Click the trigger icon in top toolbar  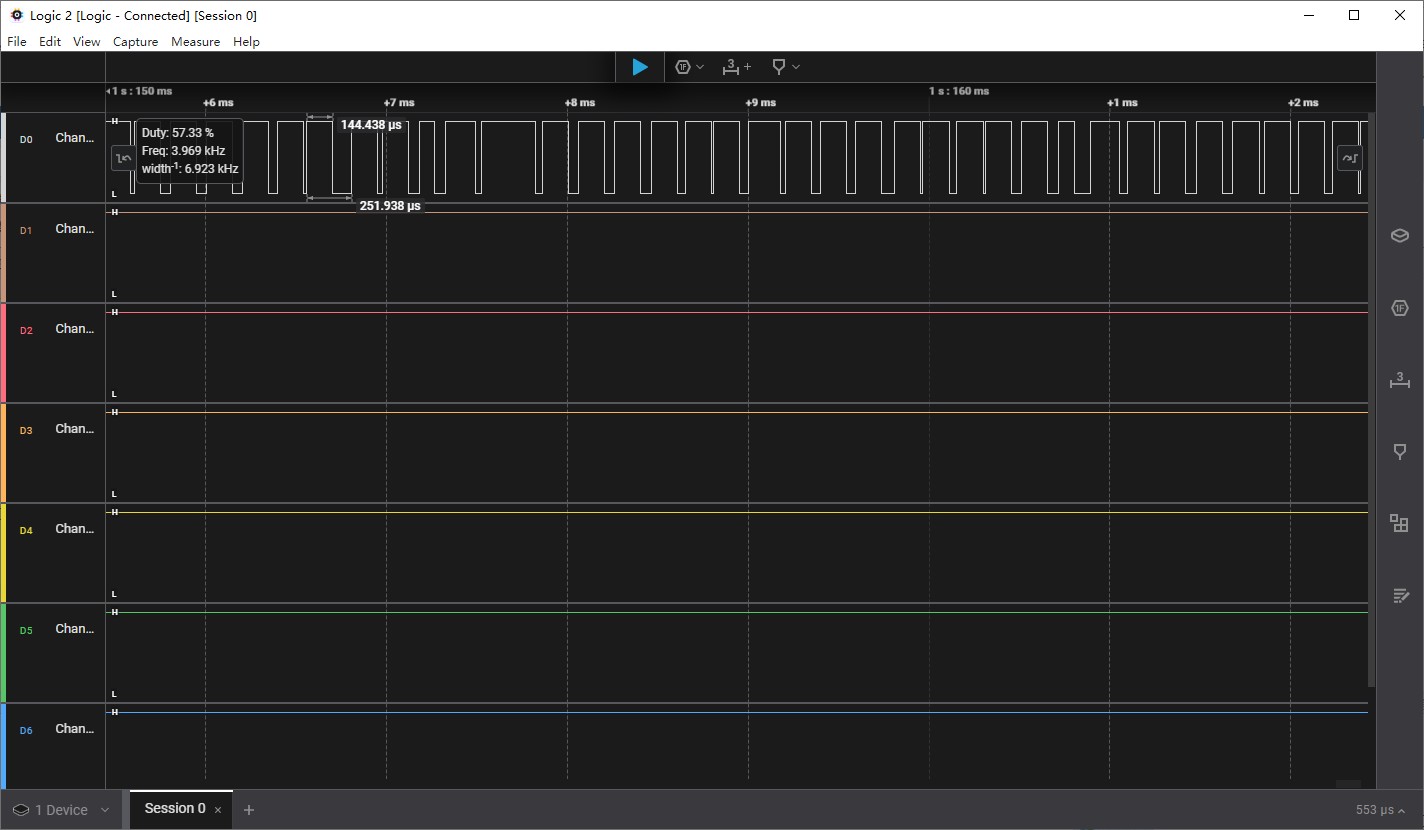pyautogui.click(x=779, y=67)
